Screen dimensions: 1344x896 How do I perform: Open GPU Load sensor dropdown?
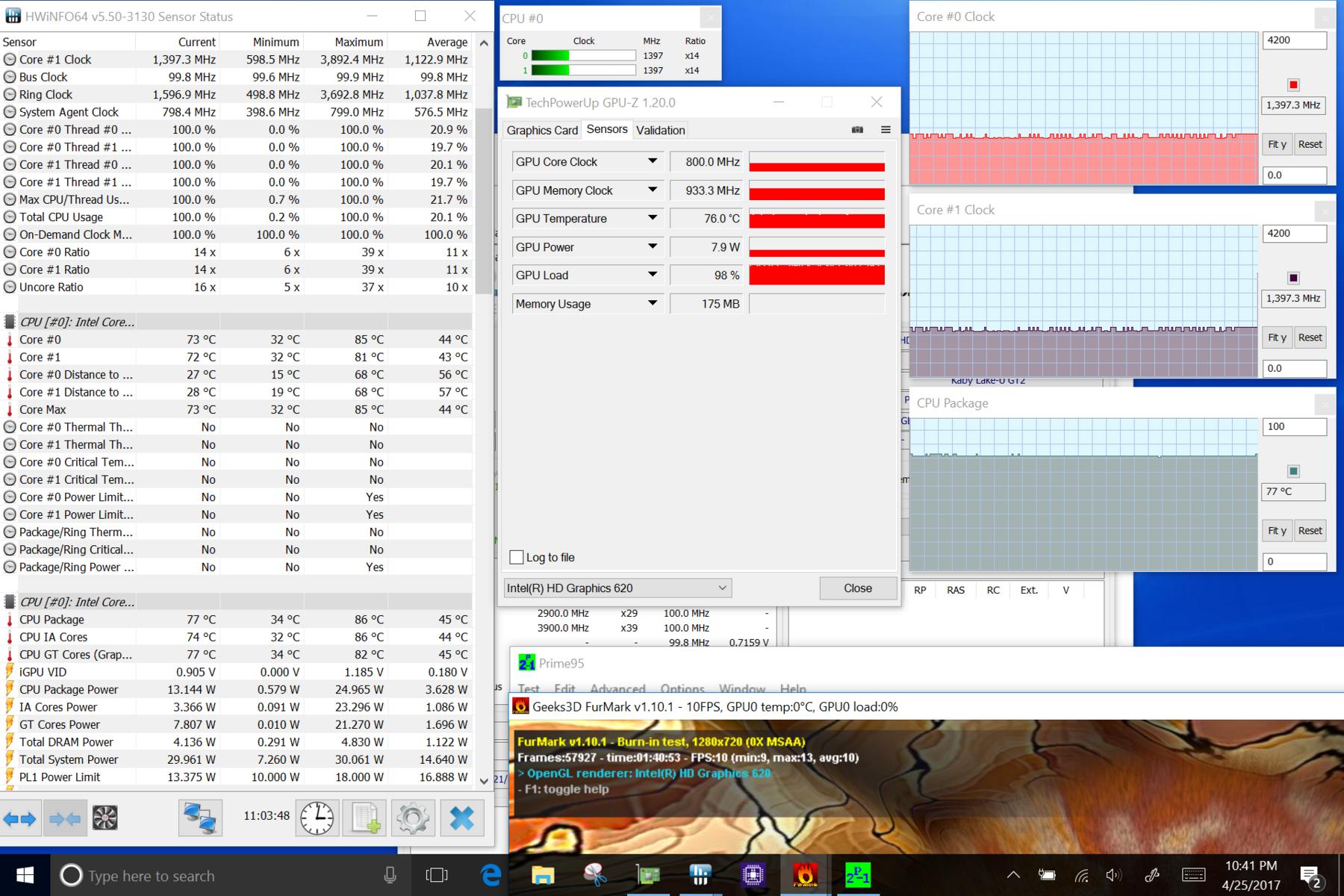click(x=653, y=275)
